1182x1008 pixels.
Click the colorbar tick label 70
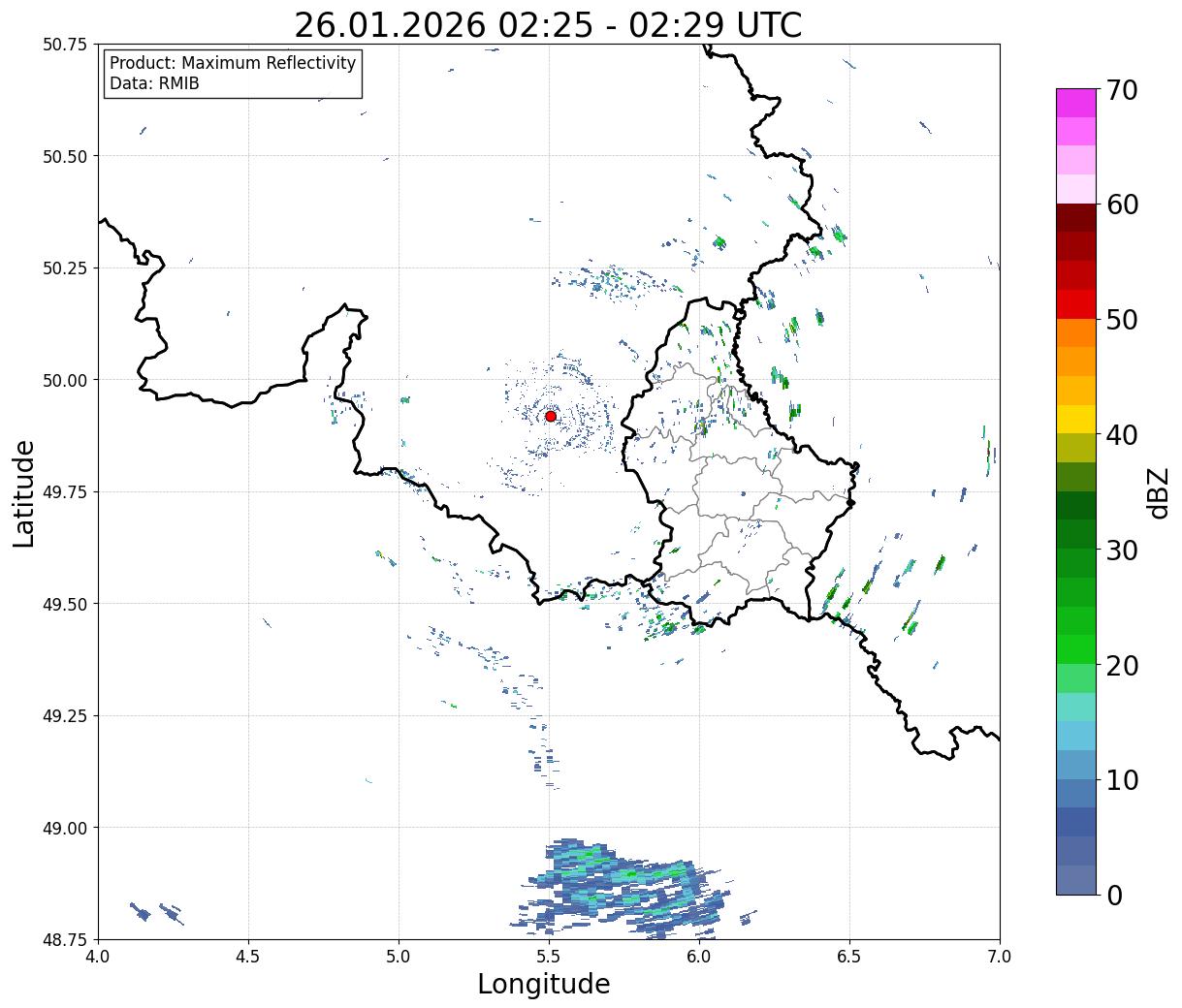1122,90
